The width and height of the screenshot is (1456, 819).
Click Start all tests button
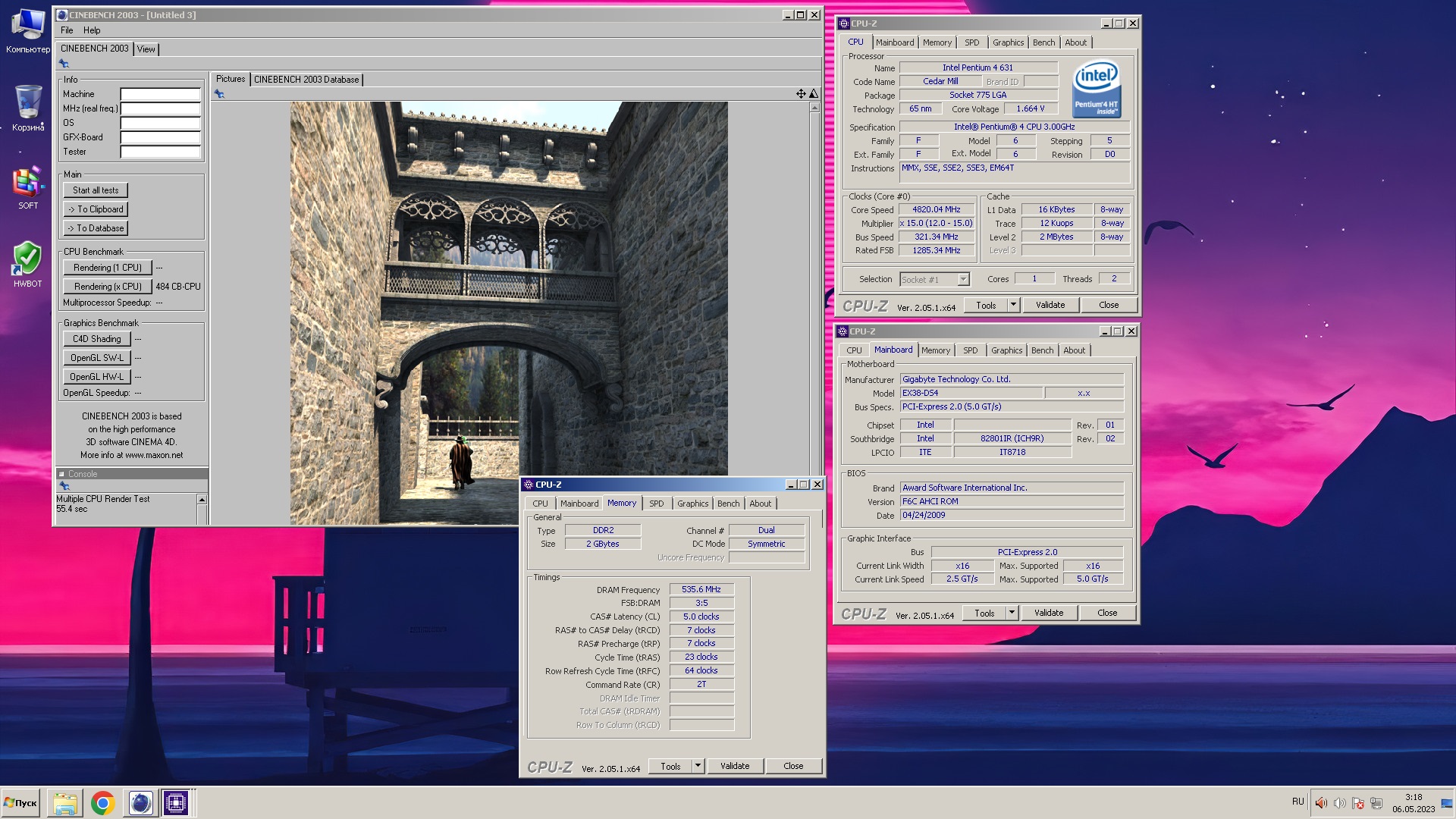tap(96, 190)
